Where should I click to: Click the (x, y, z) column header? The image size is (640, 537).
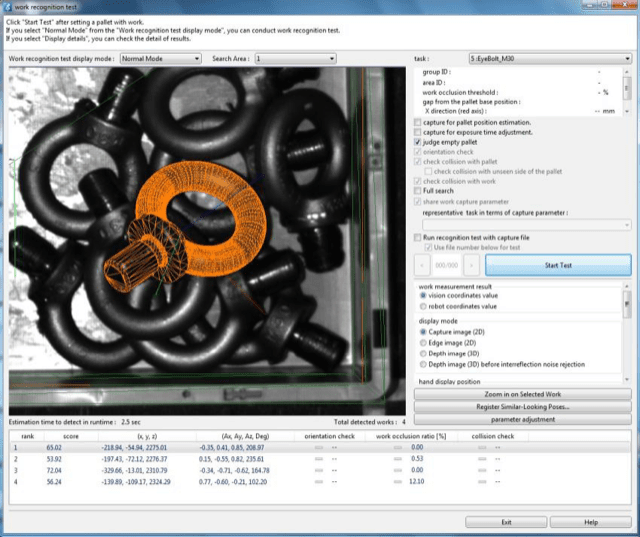pyautogui.click(x=147, y=436)
